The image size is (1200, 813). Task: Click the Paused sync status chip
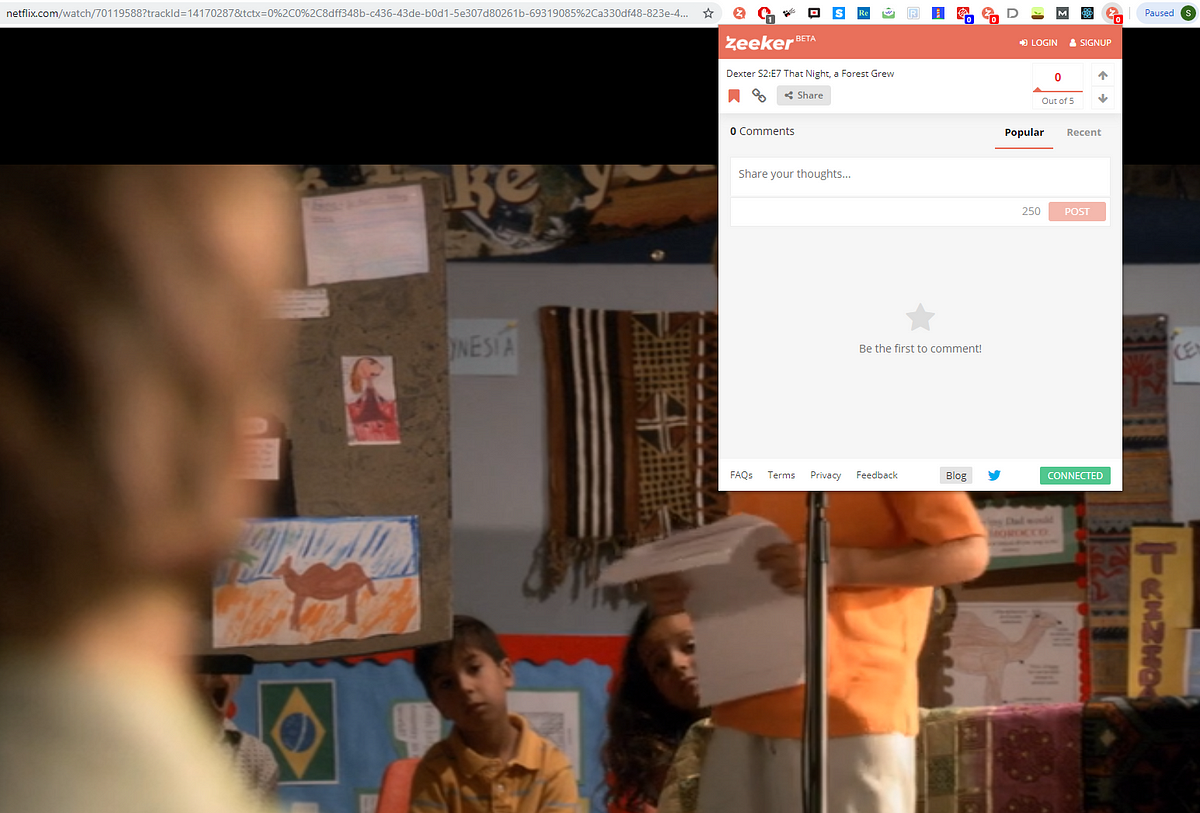[1157, 13]
